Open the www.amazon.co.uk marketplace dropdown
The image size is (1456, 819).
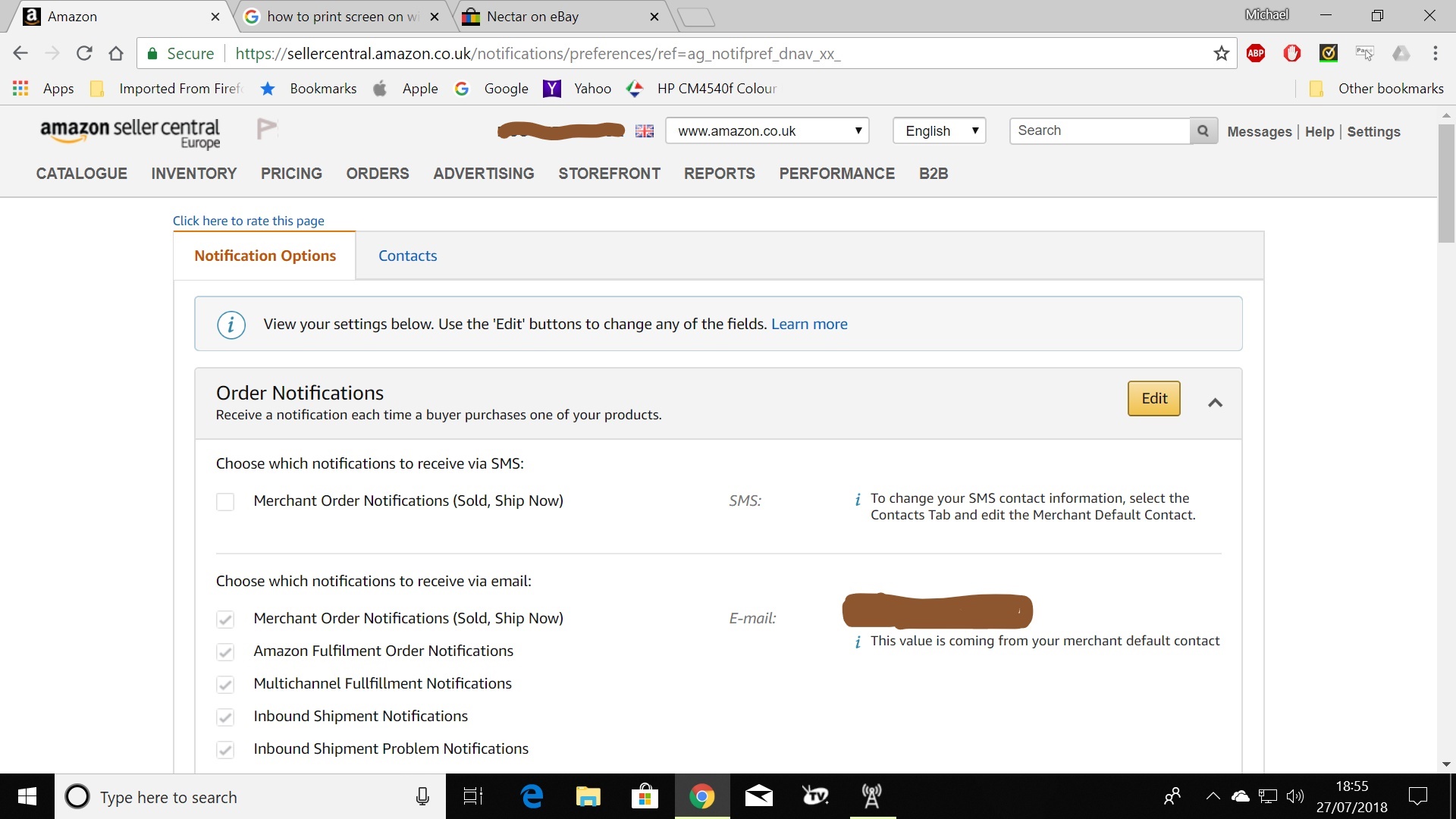point(767,130)
